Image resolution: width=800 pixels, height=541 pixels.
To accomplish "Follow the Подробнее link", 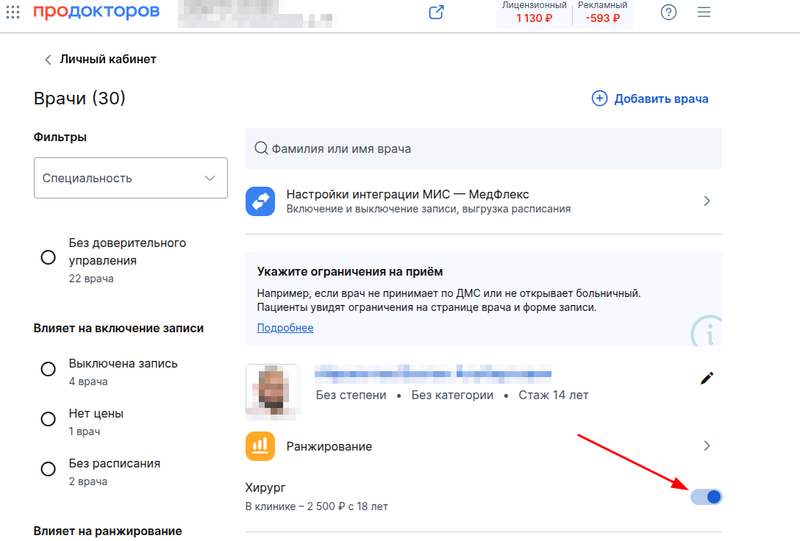I will (285, 328).
